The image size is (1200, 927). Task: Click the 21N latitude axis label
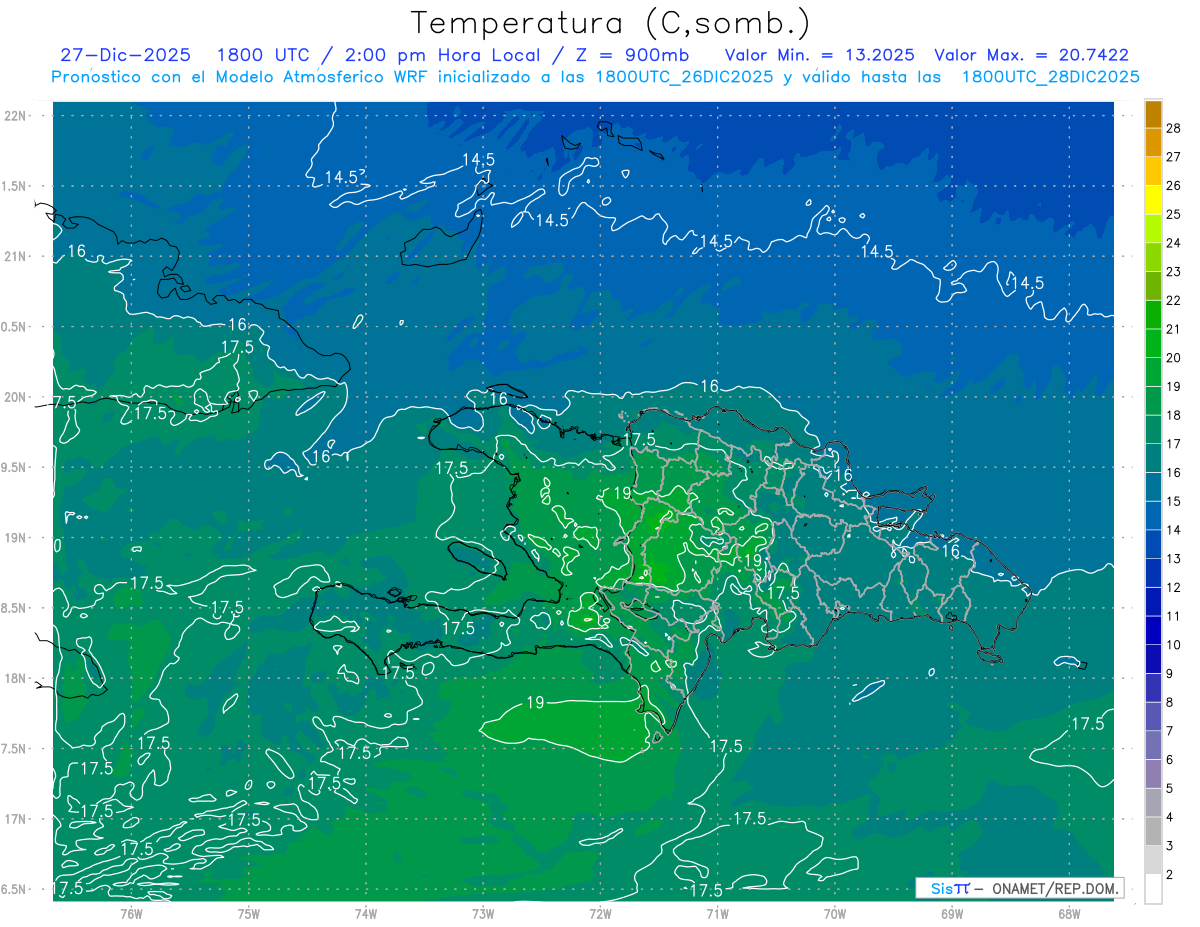tap(16, 256)
